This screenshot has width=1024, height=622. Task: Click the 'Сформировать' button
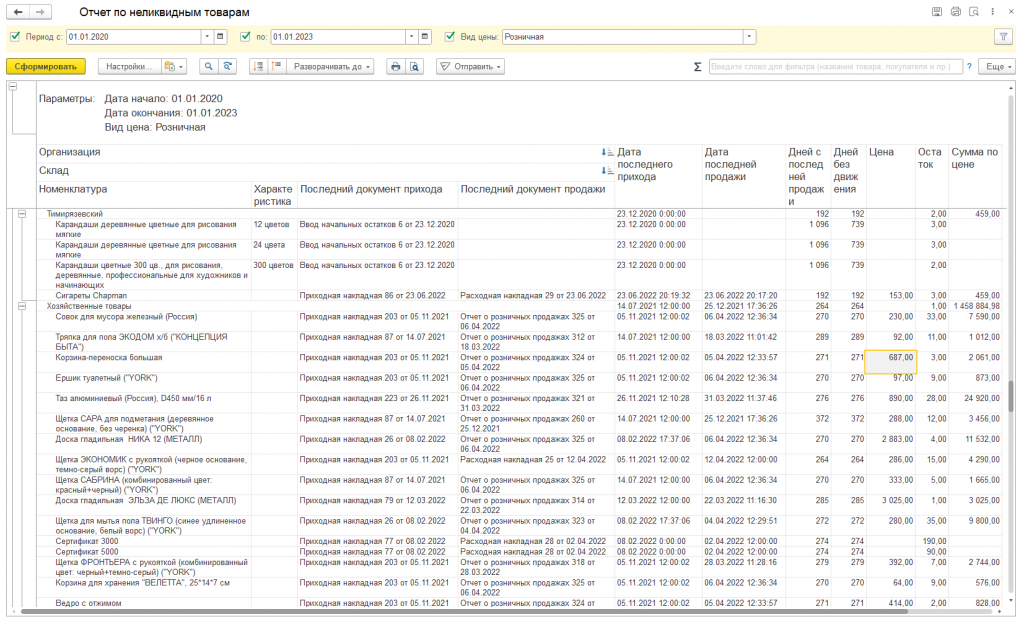point(46,66)
